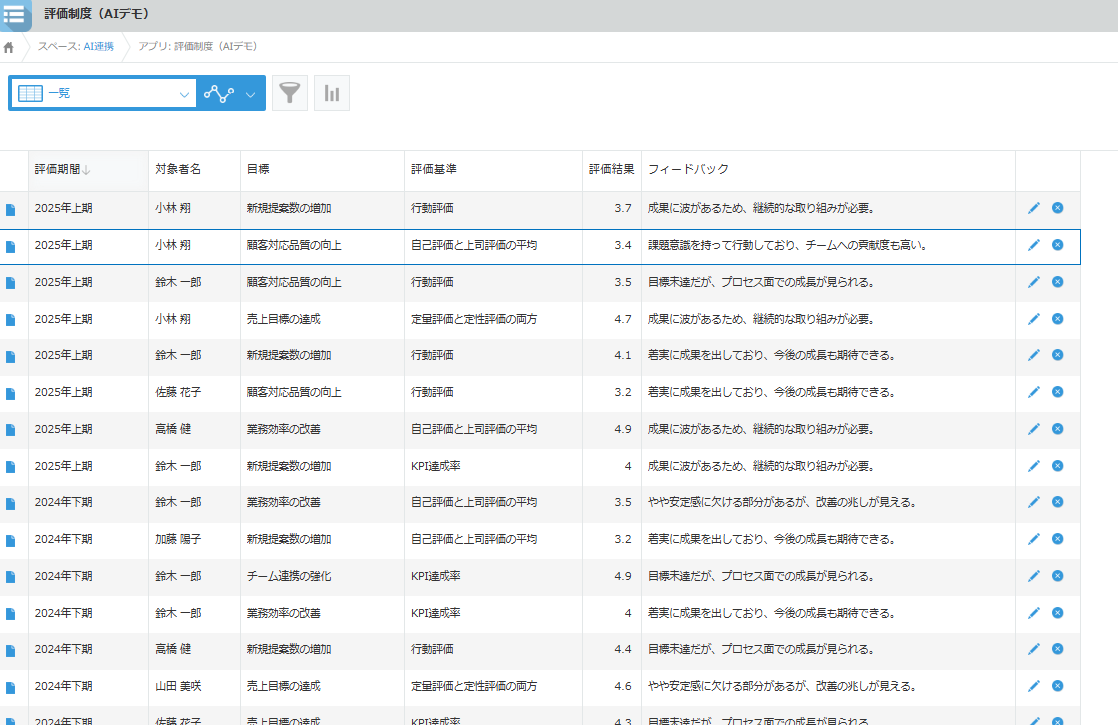Click アプリ: 評価制度（AIデモ） breadcrumb
1118x725 pixels.
[197, 47]
